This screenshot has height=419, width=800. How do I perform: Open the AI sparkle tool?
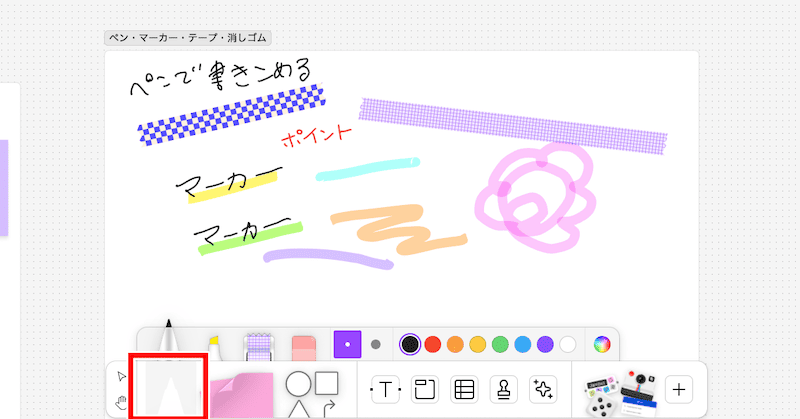click(x=543, y=389)
